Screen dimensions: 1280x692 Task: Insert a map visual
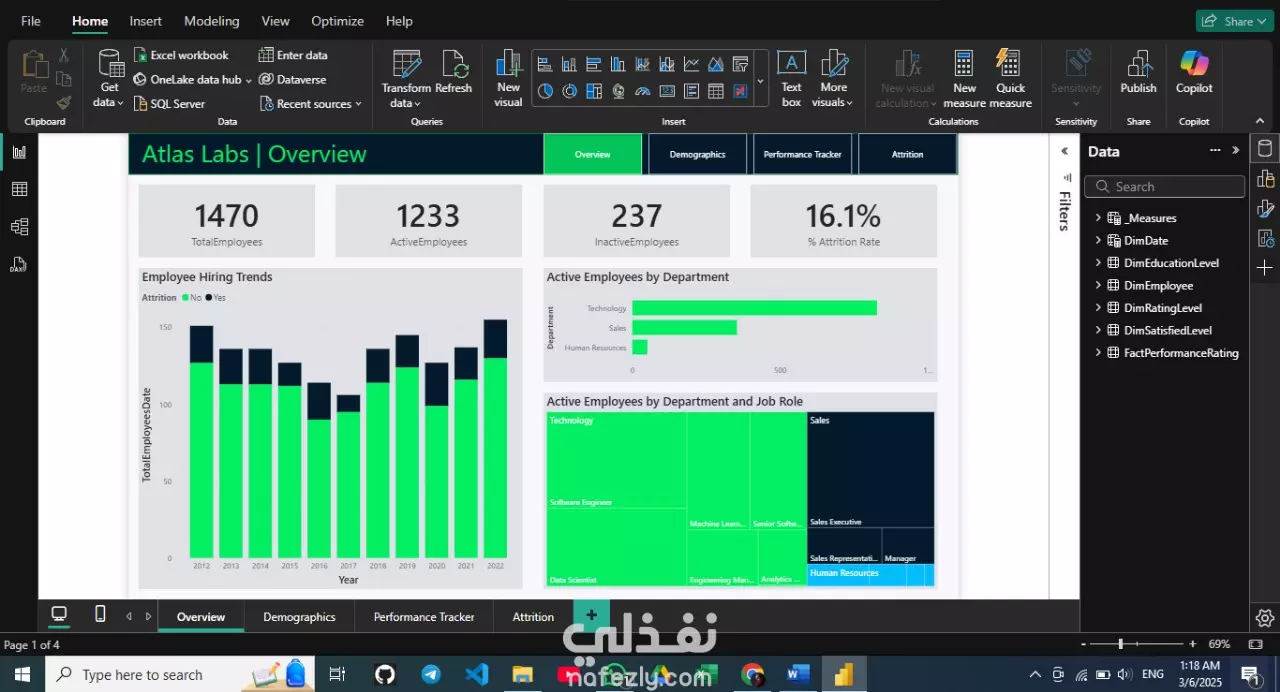click(x=618, y=91)
